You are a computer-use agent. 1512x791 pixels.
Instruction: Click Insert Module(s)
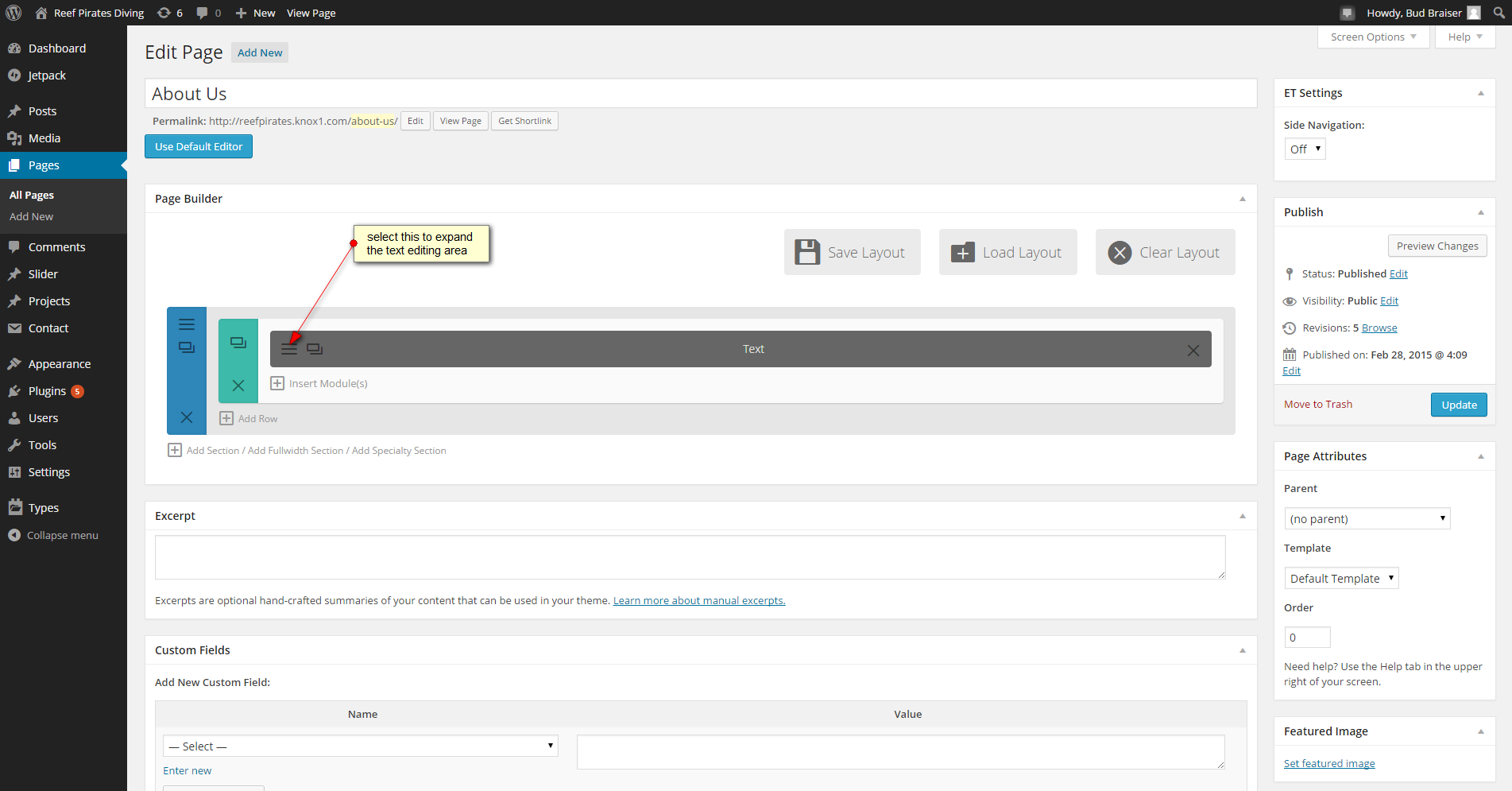[x=319, y=383]
